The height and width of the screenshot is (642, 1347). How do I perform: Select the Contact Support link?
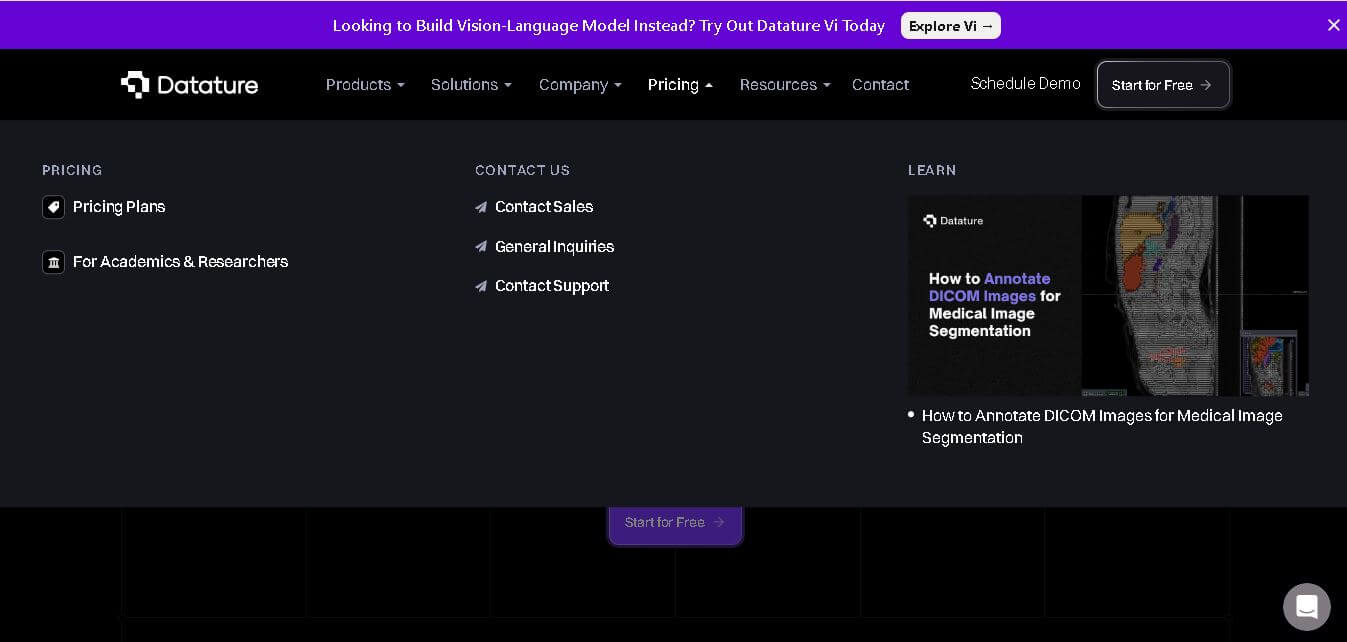click(552, 286)
